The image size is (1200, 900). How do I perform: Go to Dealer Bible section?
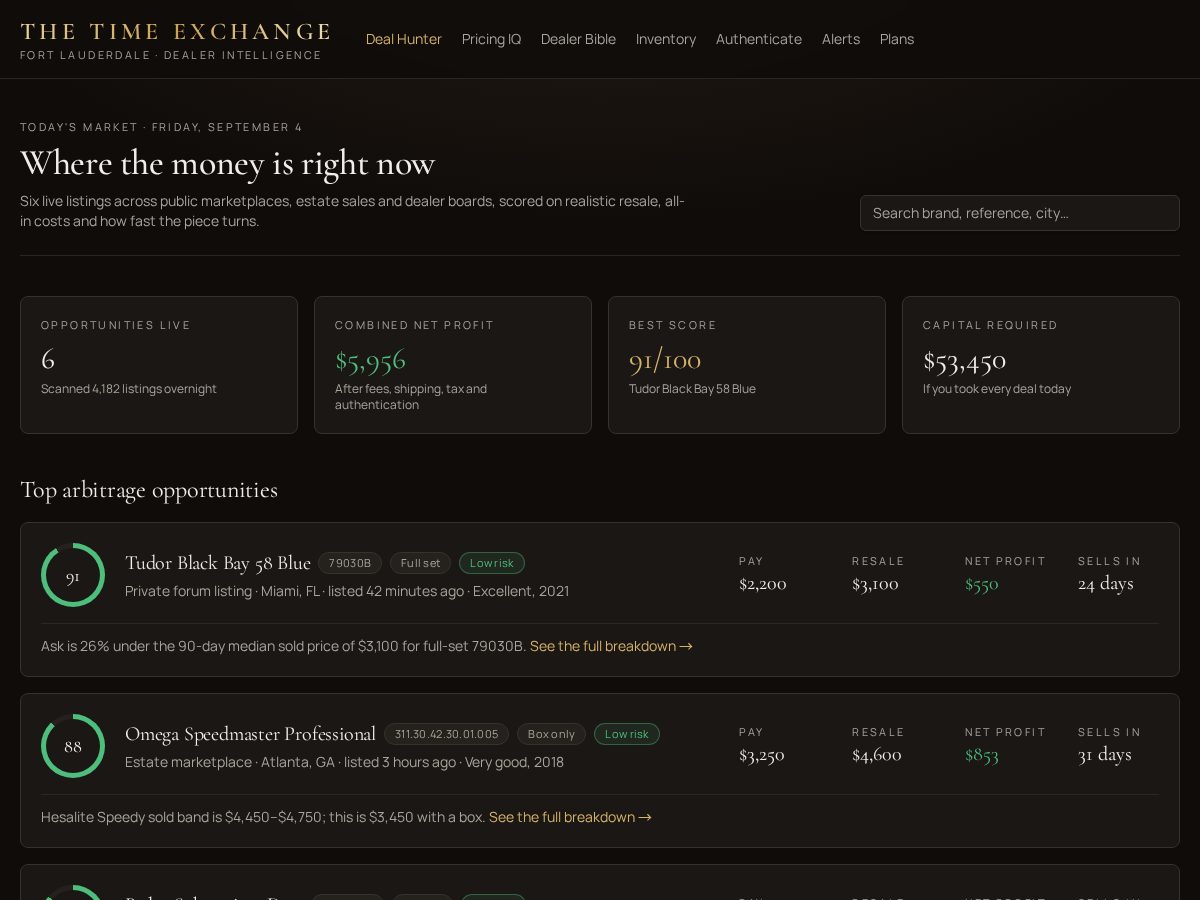pos(578,39)
